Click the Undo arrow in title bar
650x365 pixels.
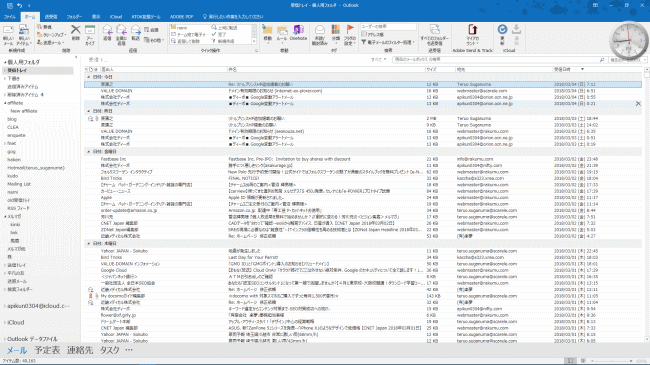click(19, 5)
